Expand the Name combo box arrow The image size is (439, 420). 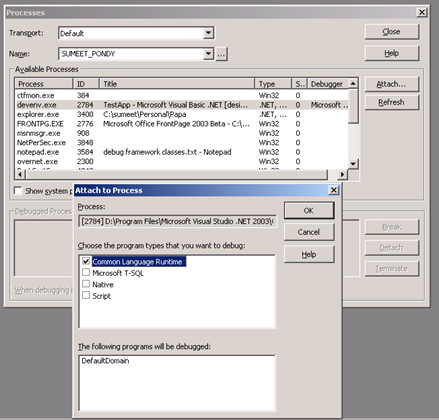coord(208,53)
